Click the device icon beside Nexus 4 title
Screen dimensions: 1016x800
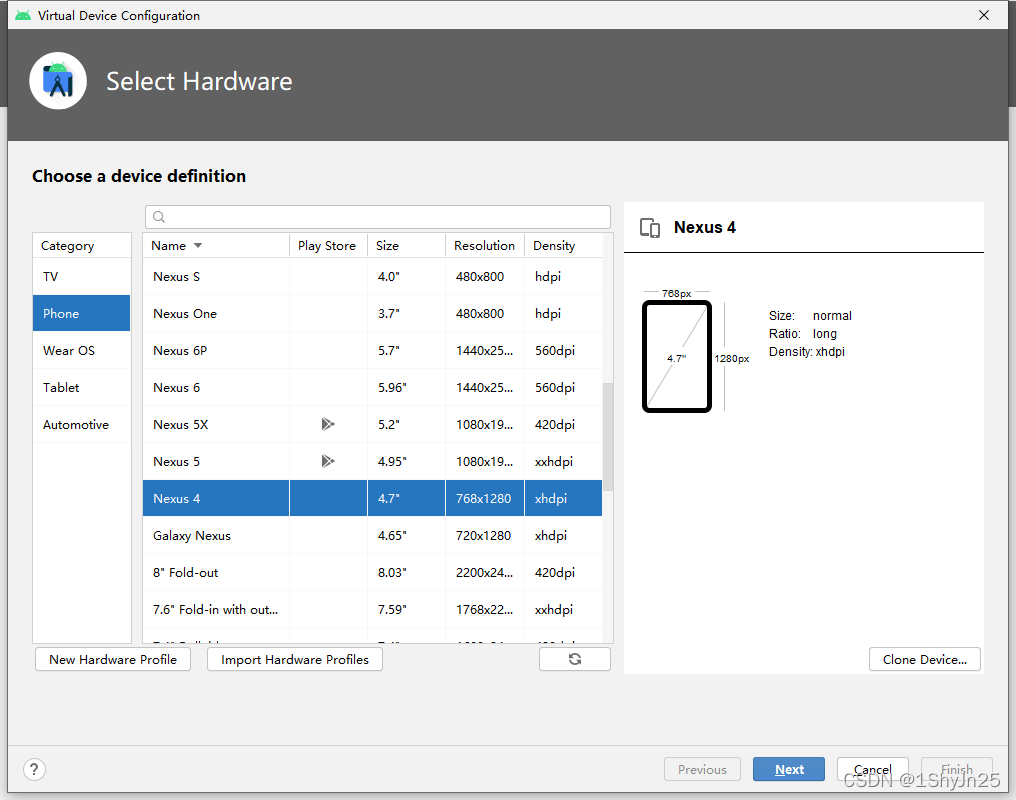(650, 228)
